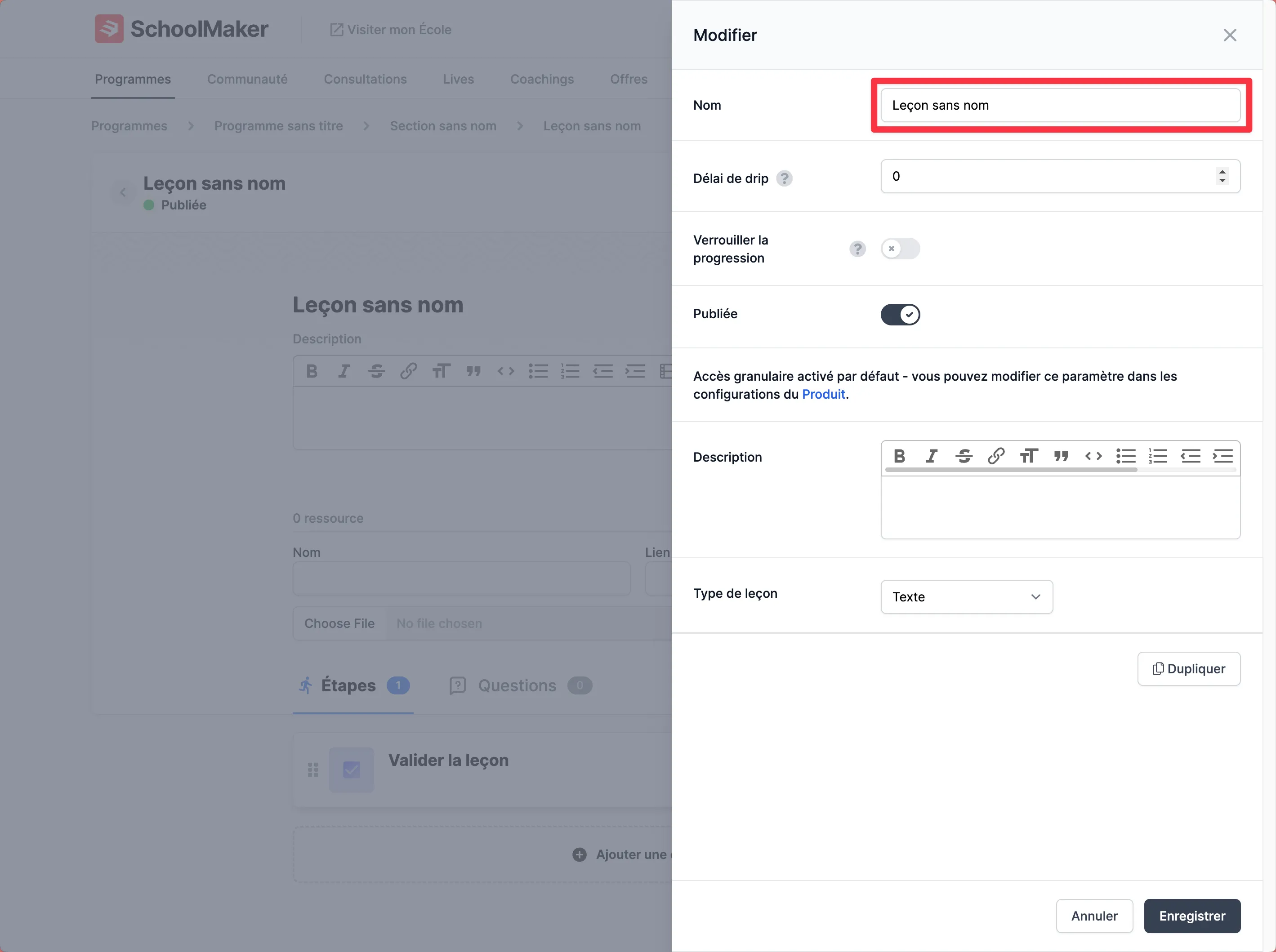Click Link icon in modal Description toolbar
1276x952 pixels.
coord(996,456)
